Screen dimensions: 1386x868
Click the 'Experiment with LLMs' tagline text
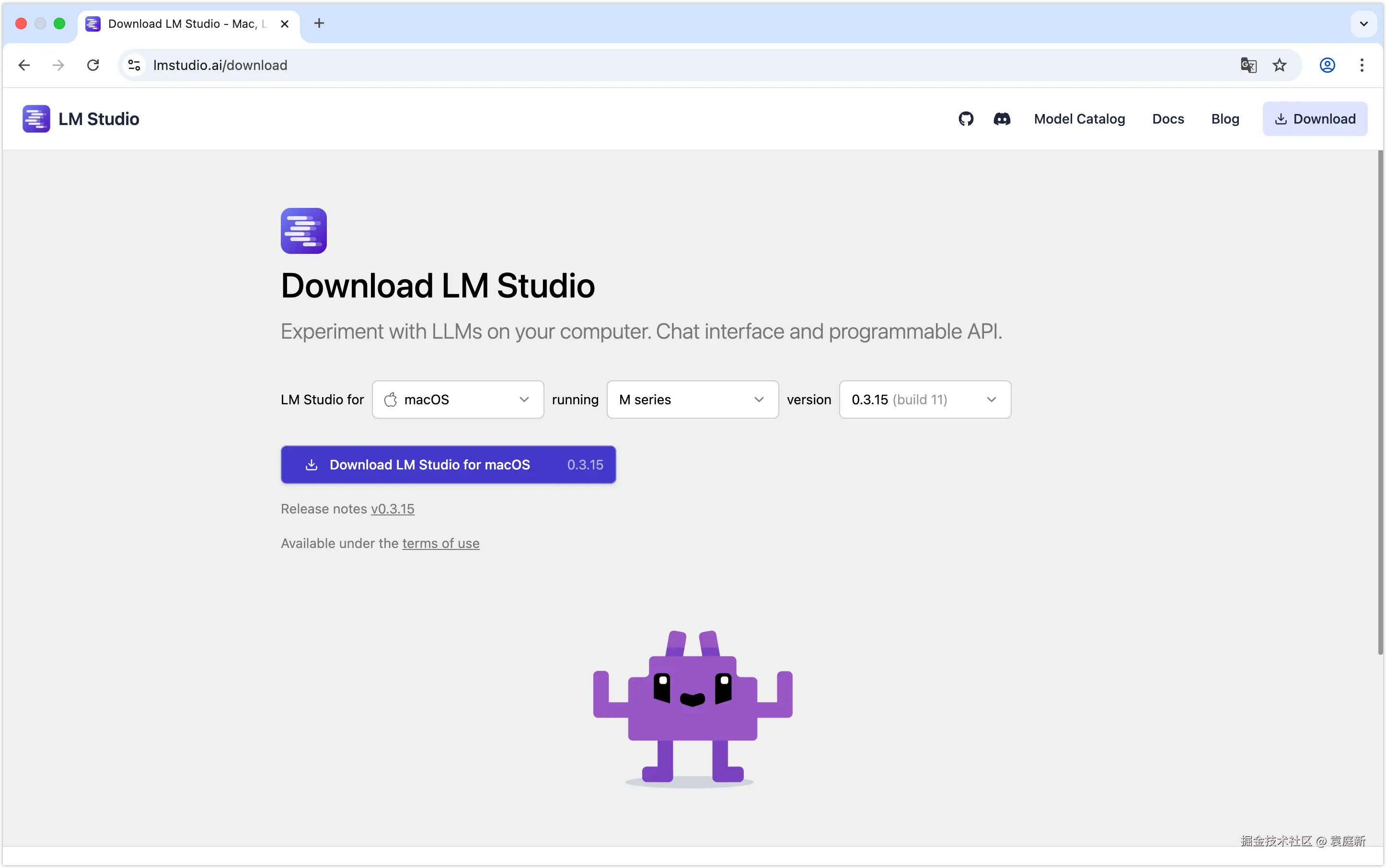pyautogui.click(x=641, y=331)
